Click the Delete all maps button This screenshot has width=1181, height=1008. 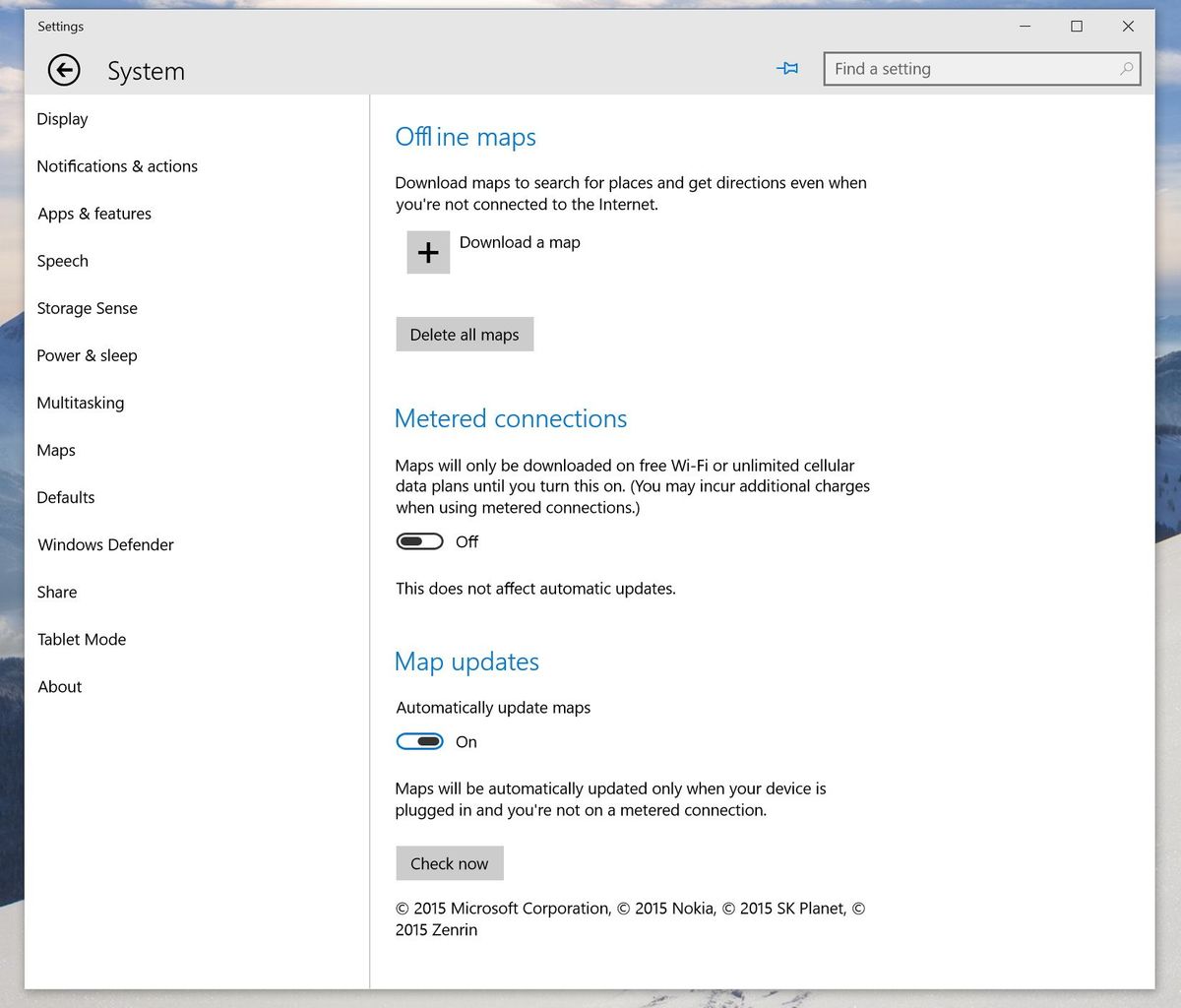[x=464, y=334]
